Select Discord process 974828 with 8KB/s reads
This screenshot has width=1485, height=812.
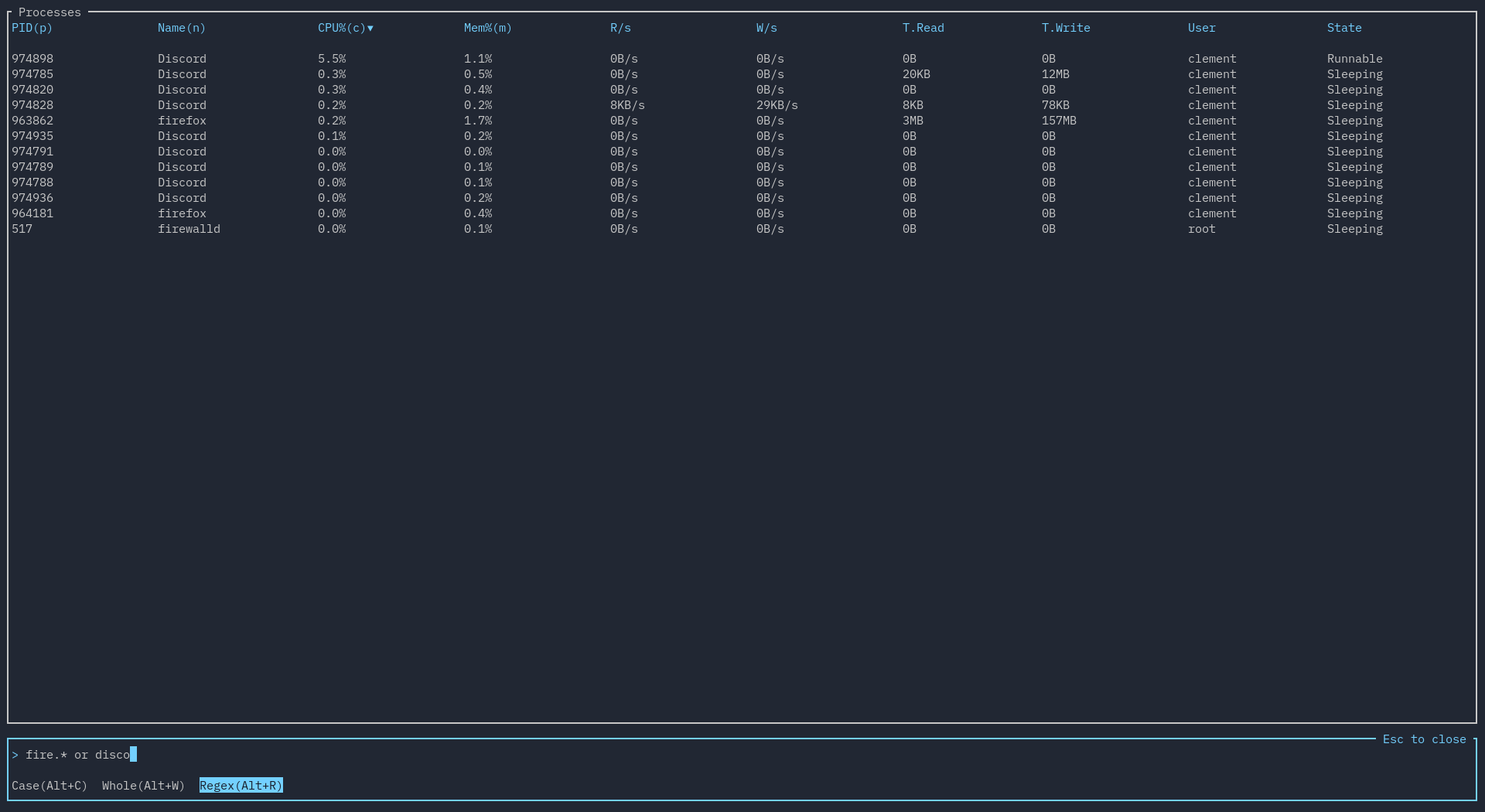click(309, 105)
